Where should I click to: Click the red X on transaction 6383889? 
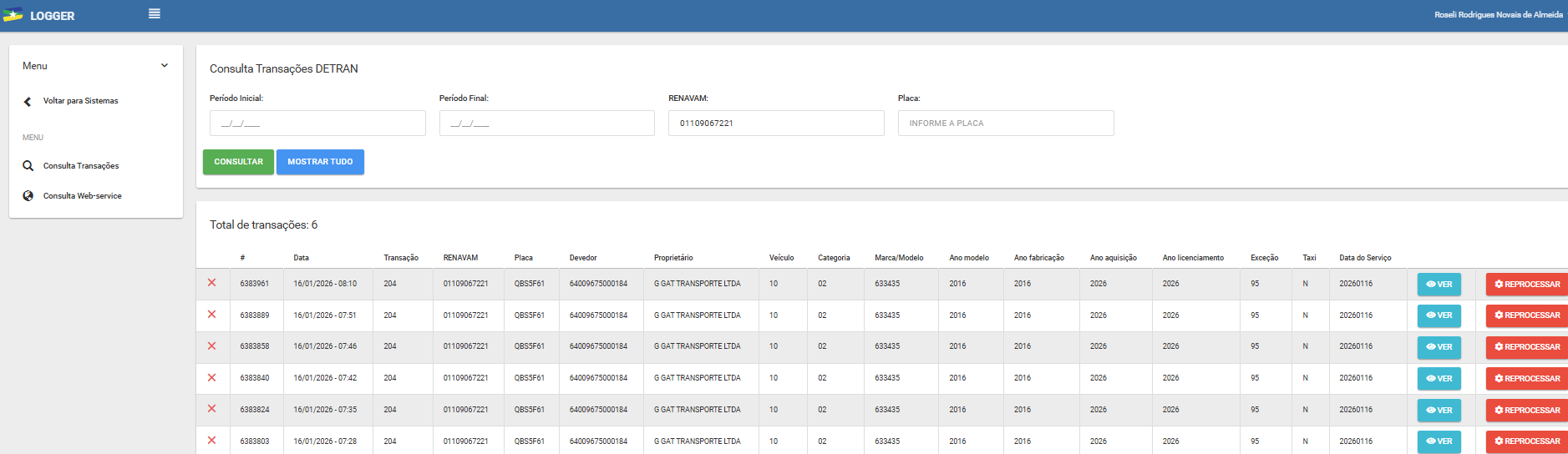coord(212,315)
